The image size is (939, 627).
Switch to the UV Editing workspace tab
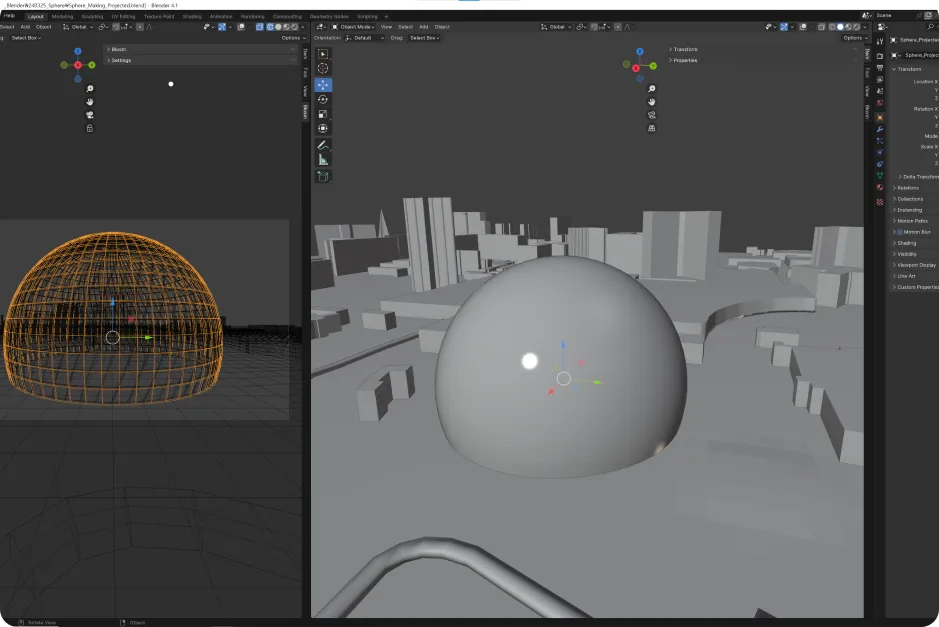(x=123, y=17)
